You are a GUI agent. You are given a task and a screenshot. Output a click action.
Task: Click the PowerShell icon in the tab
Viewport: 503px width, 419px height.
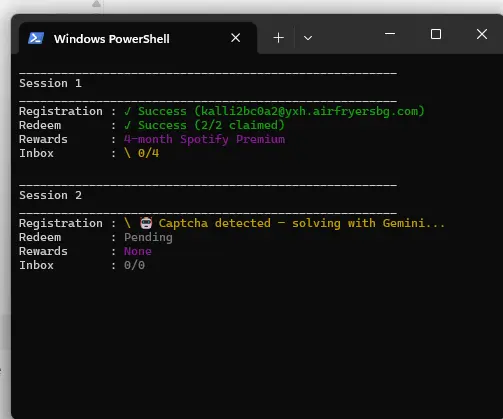coord(36,38)
